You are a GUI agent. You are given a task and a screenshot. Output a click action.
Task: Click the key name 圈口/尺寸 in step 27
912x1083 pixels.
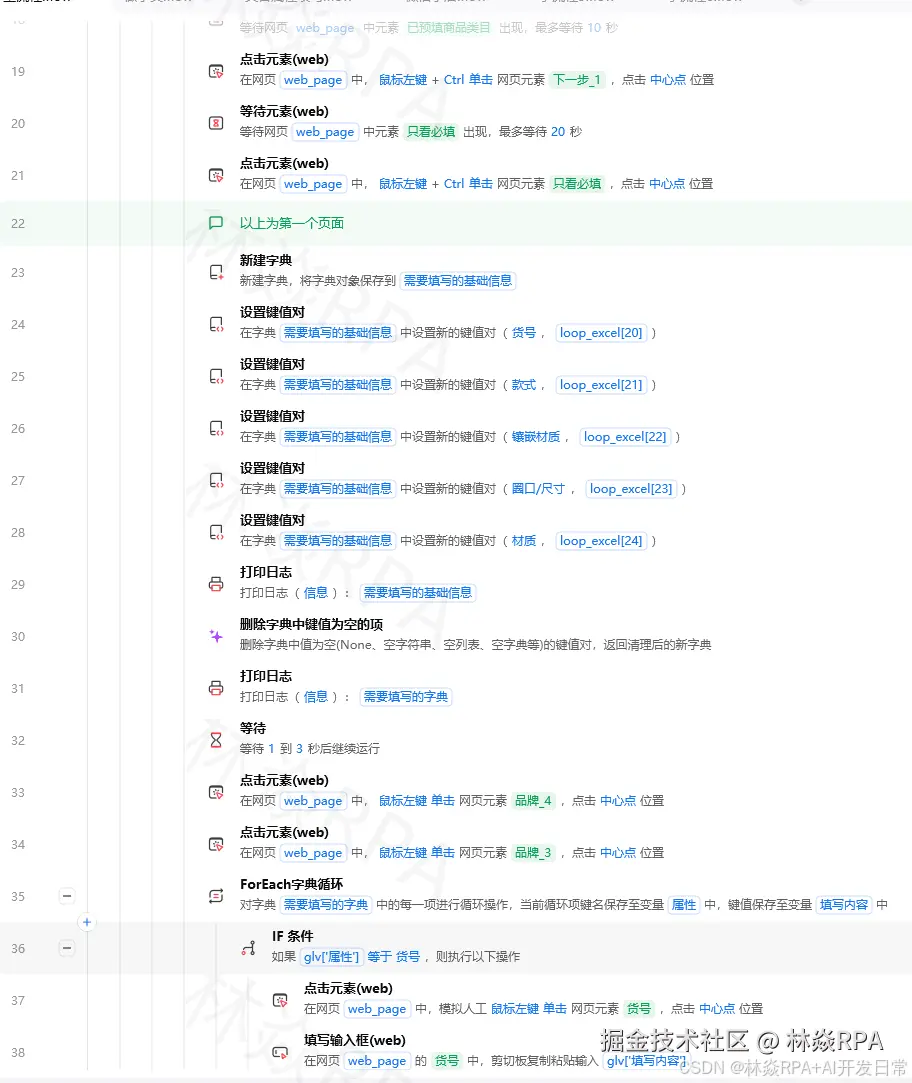point(538,489)
